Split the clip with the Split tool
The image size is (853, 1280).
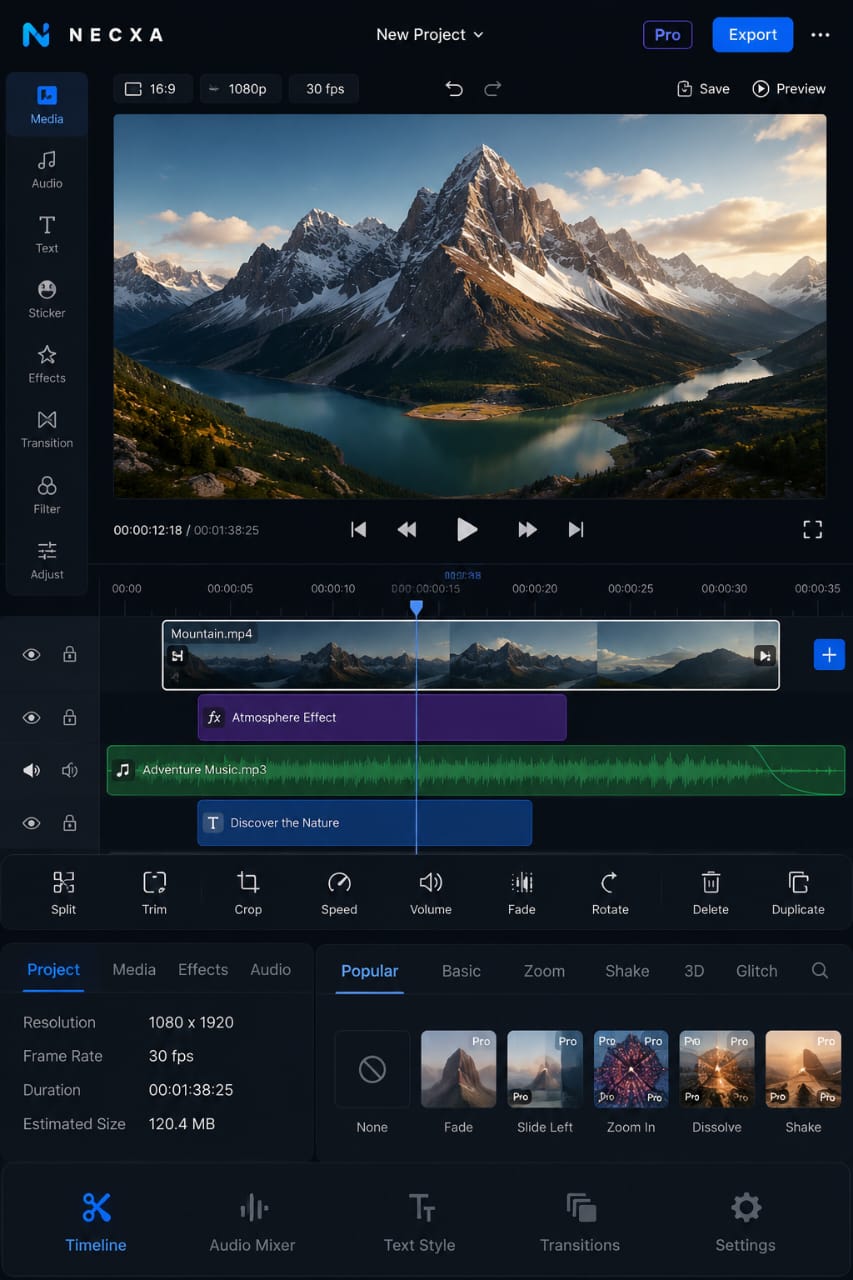click(63, 893)
